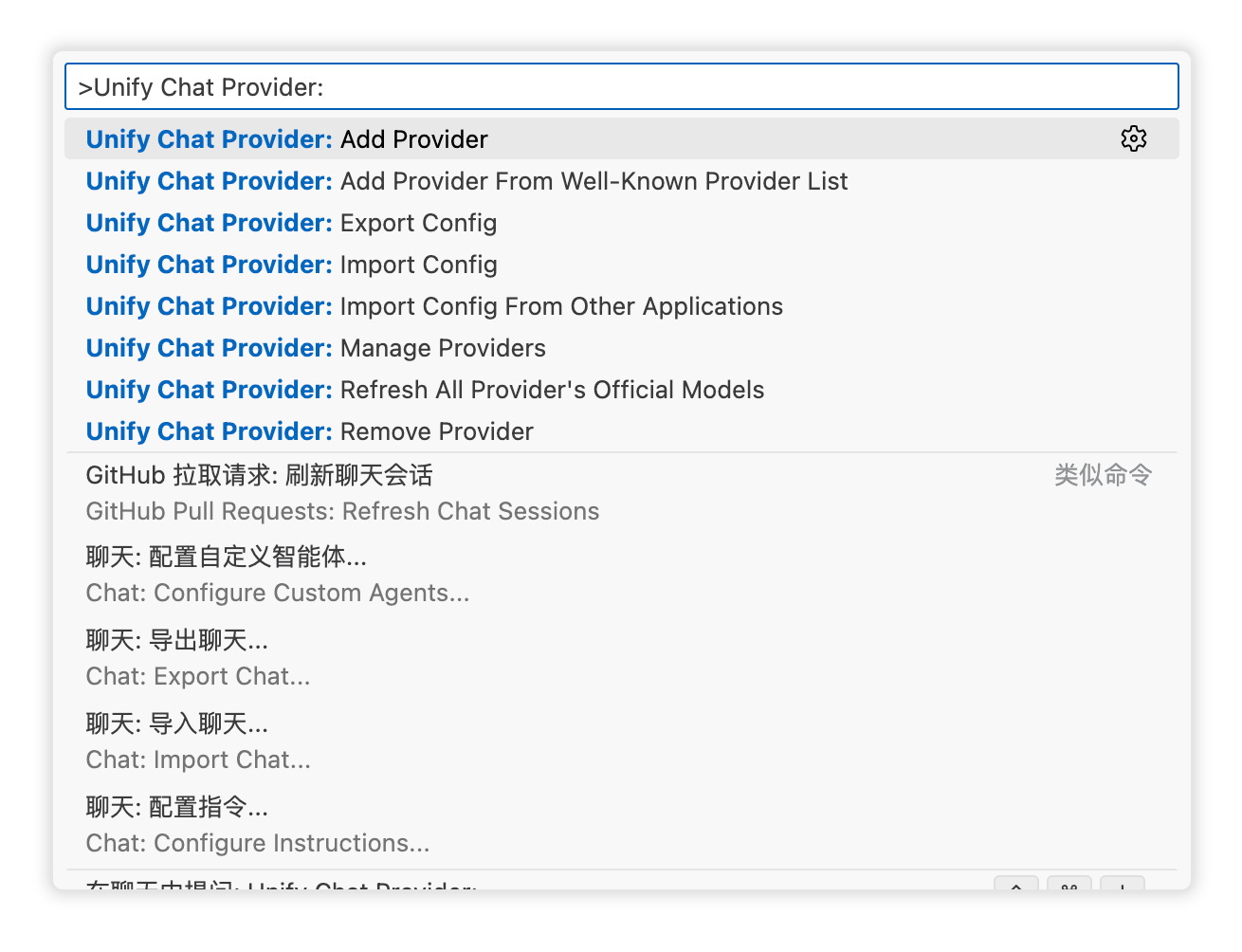Image resolution: width=1242 pixels, height=952 pixels.
Task: Select Add Provider From Well-Known Provider List
Action: pyautogui.click(x=622, y=180)
